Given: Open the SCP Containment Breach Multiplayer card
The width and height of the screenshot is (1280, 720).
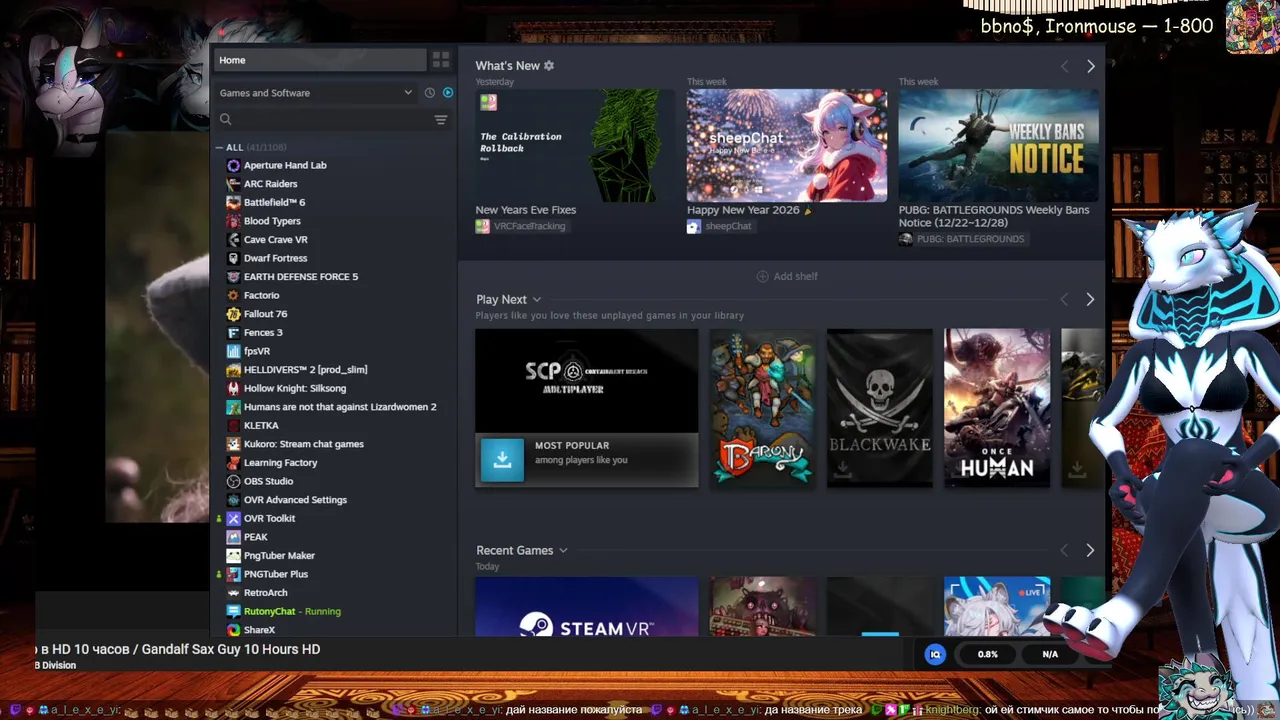Looking at the screenshot, I should 587,408.
